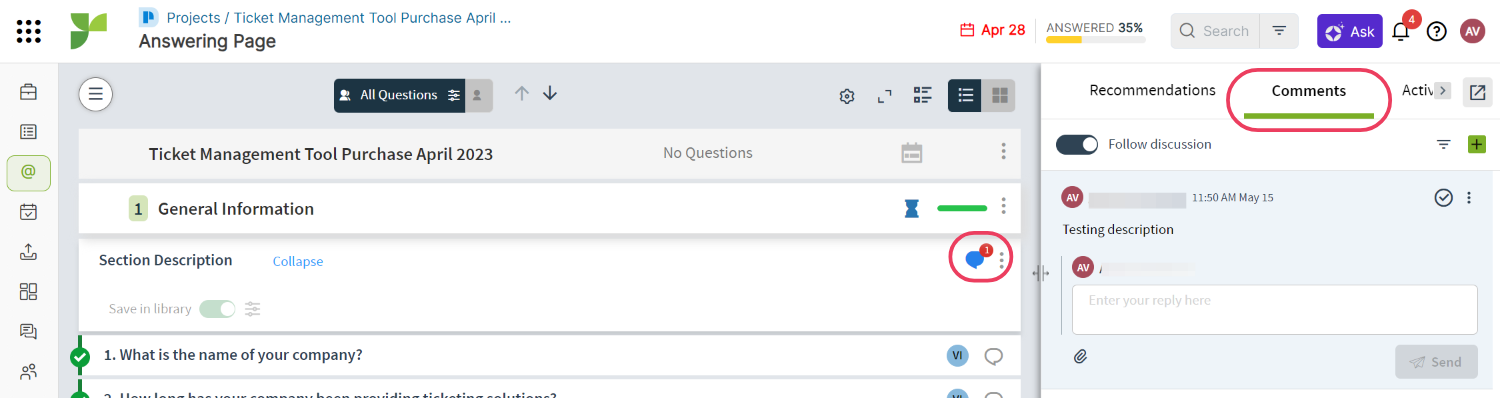Screen dimensions: 1500x398
Task: Toggle the Follow discussion switch
Action: [x=1077, y=144]
